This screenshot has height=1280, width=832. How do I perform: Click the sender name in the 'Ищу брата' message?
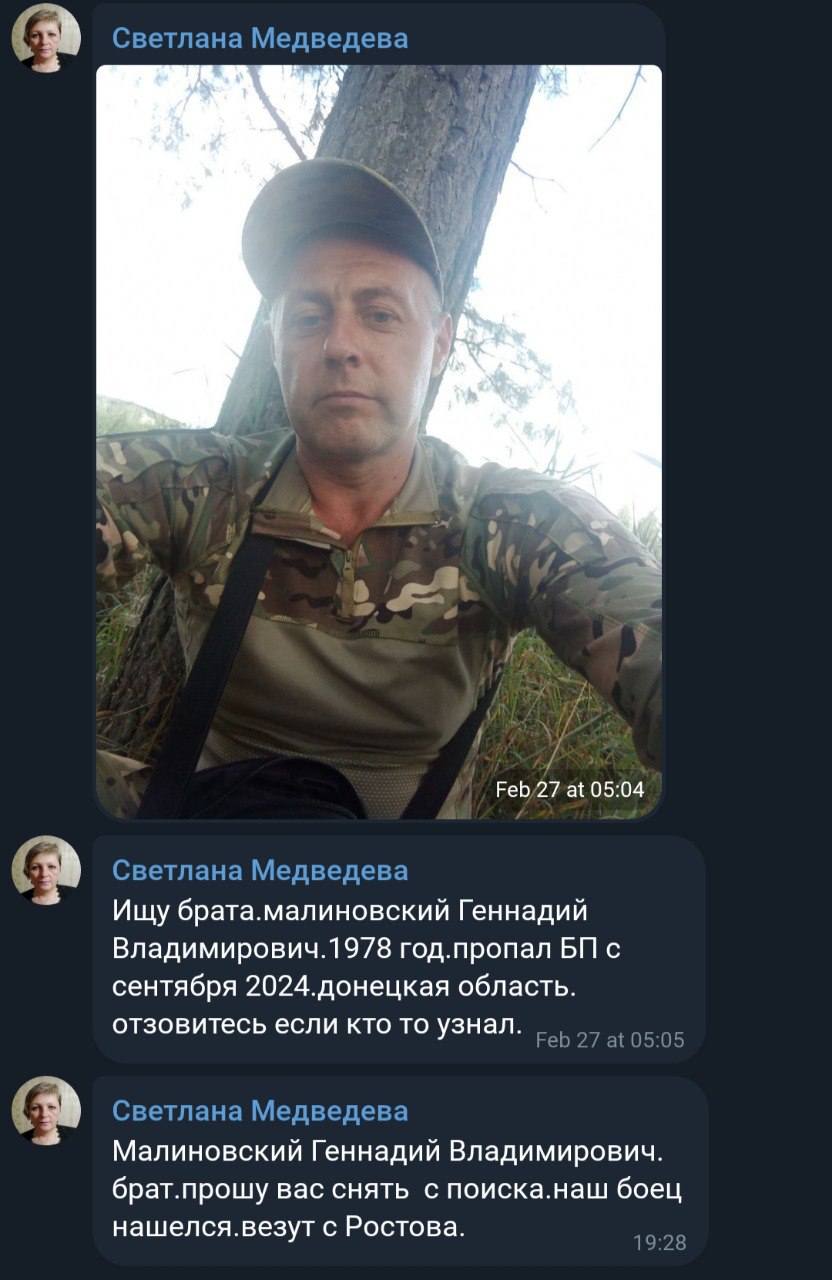(x=260, y=870)
